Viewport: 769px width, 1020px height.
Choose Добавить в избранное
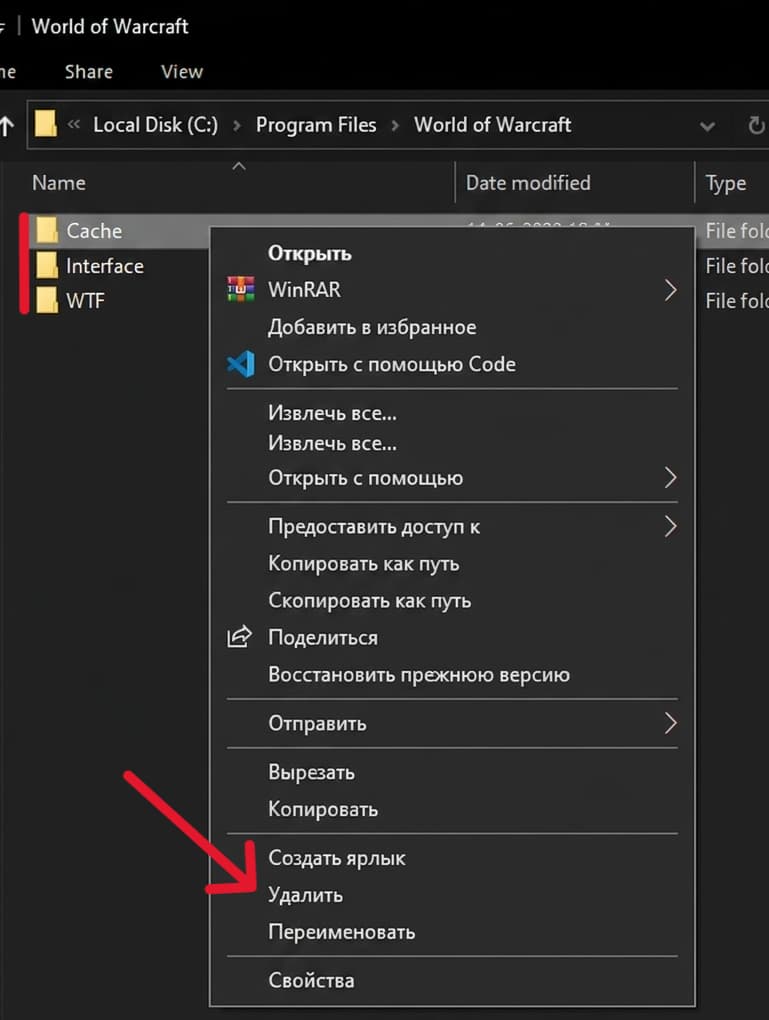tap(372, 327)
